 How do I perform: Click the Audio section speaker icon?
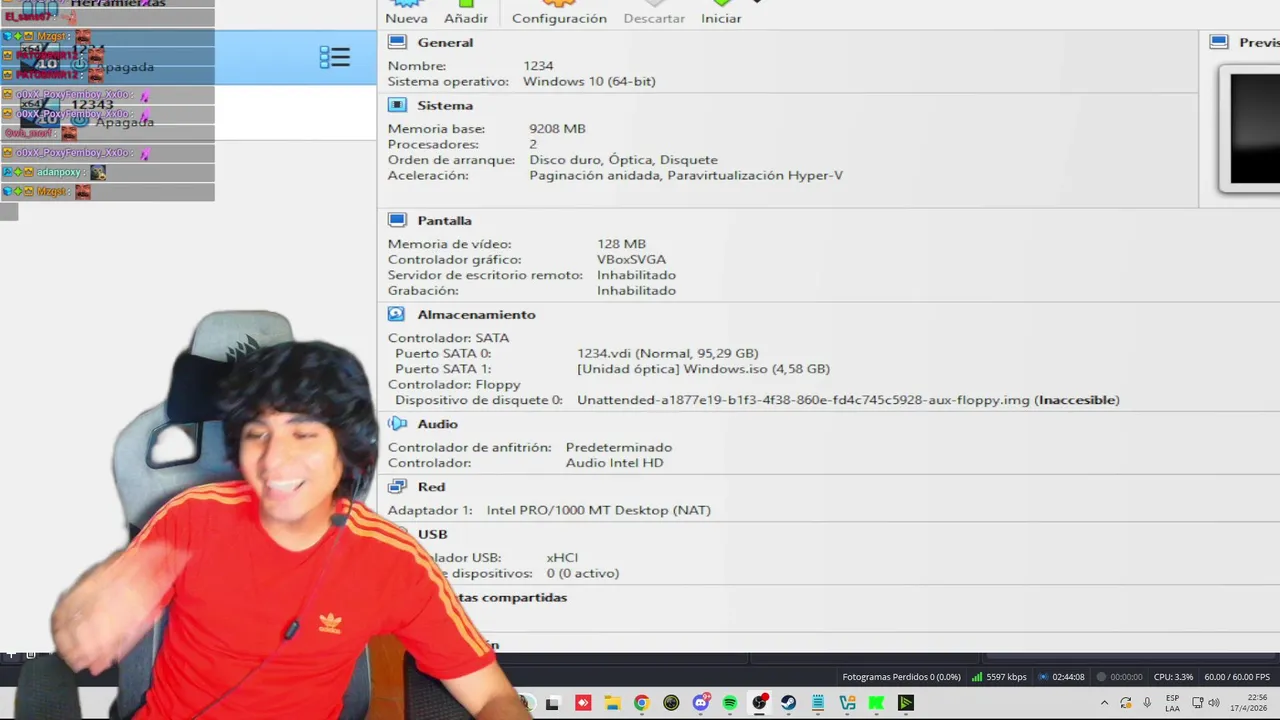[x=397, y=424]
